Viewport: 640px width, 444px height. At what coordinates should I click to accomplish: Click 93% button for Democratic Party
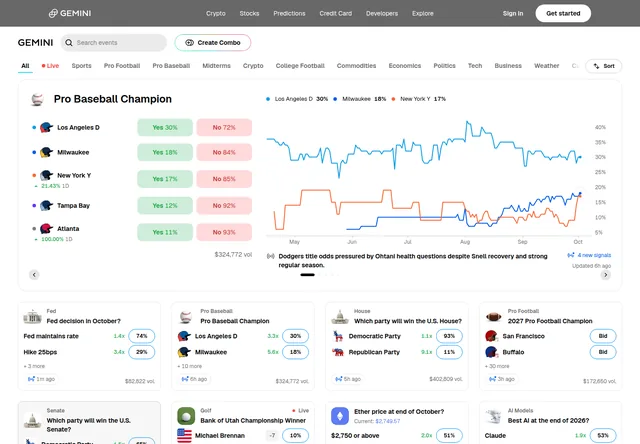coord(449,336)
